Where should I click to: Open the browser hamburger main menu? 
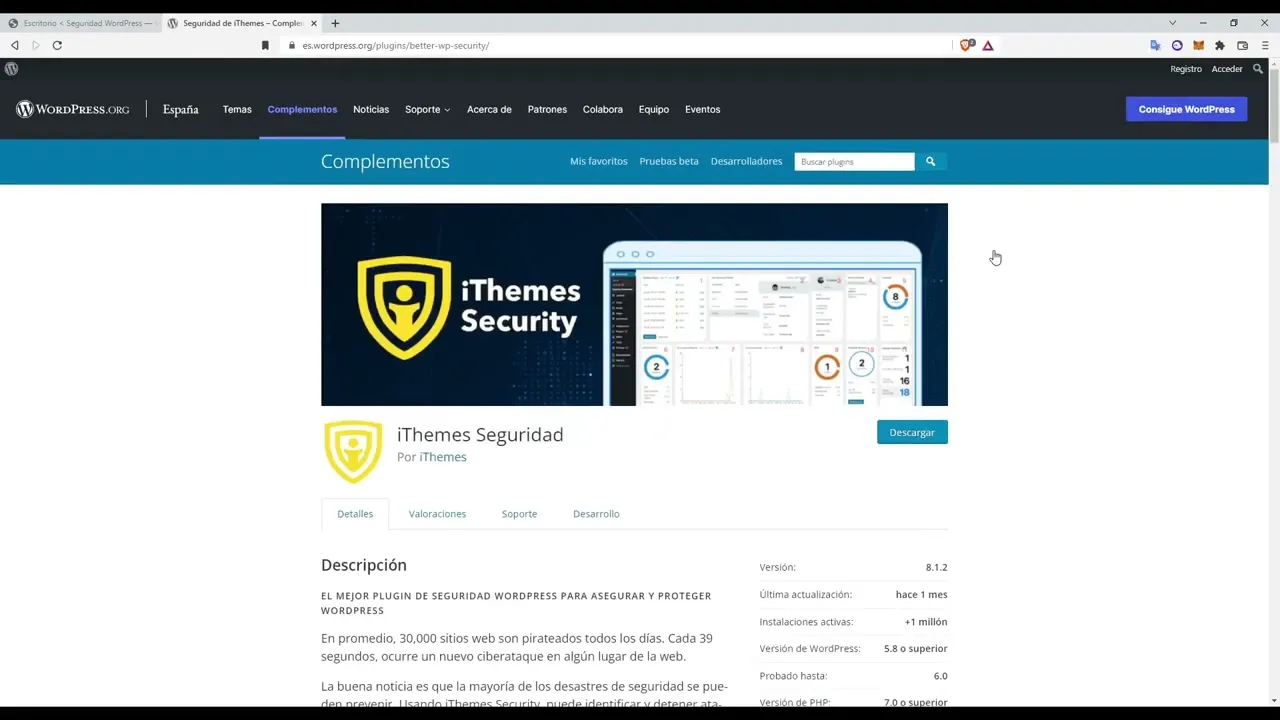point(1265,45)
